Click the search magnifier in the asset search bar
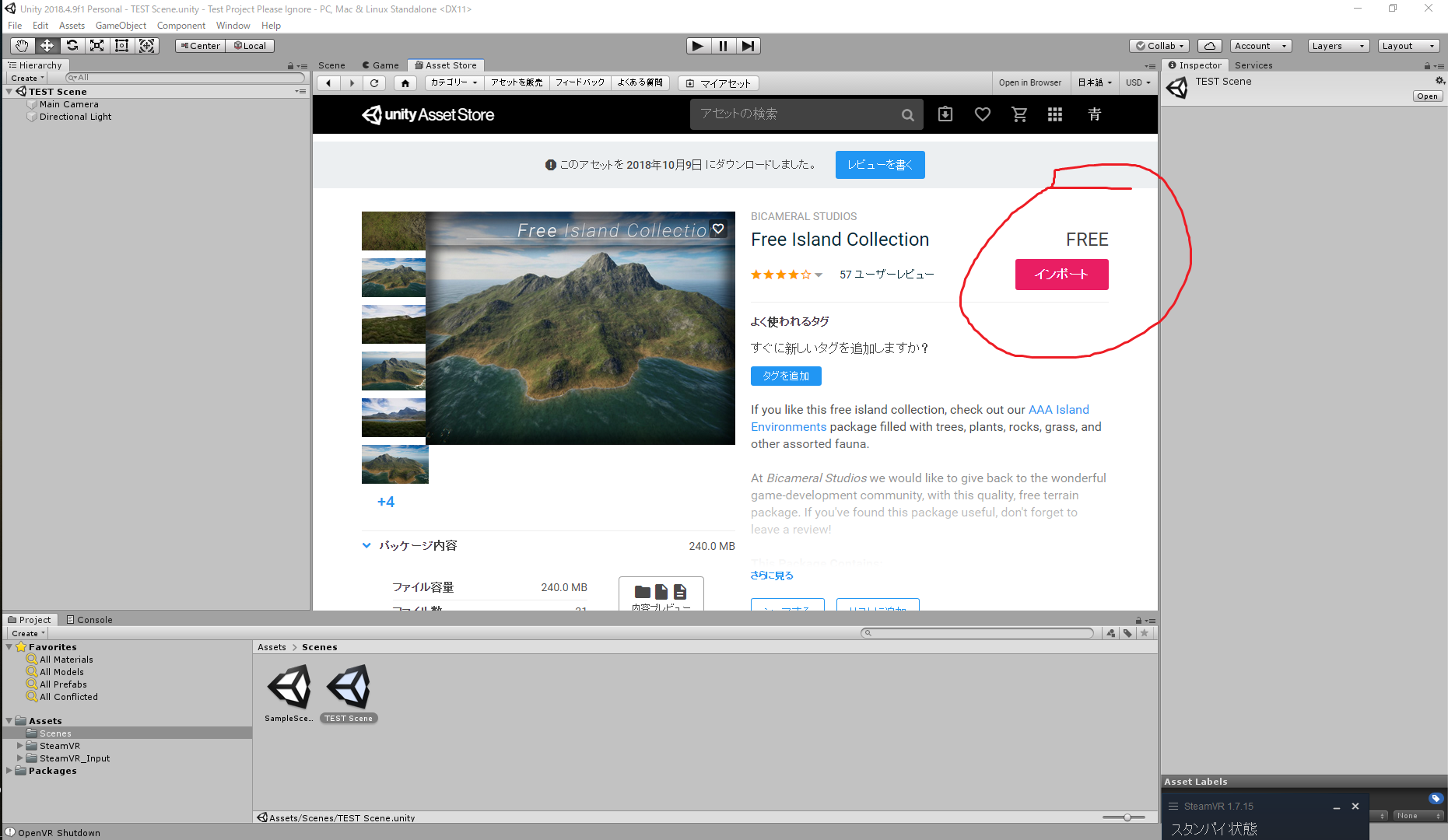1448x840 pixels. click(x=907, y=114)
